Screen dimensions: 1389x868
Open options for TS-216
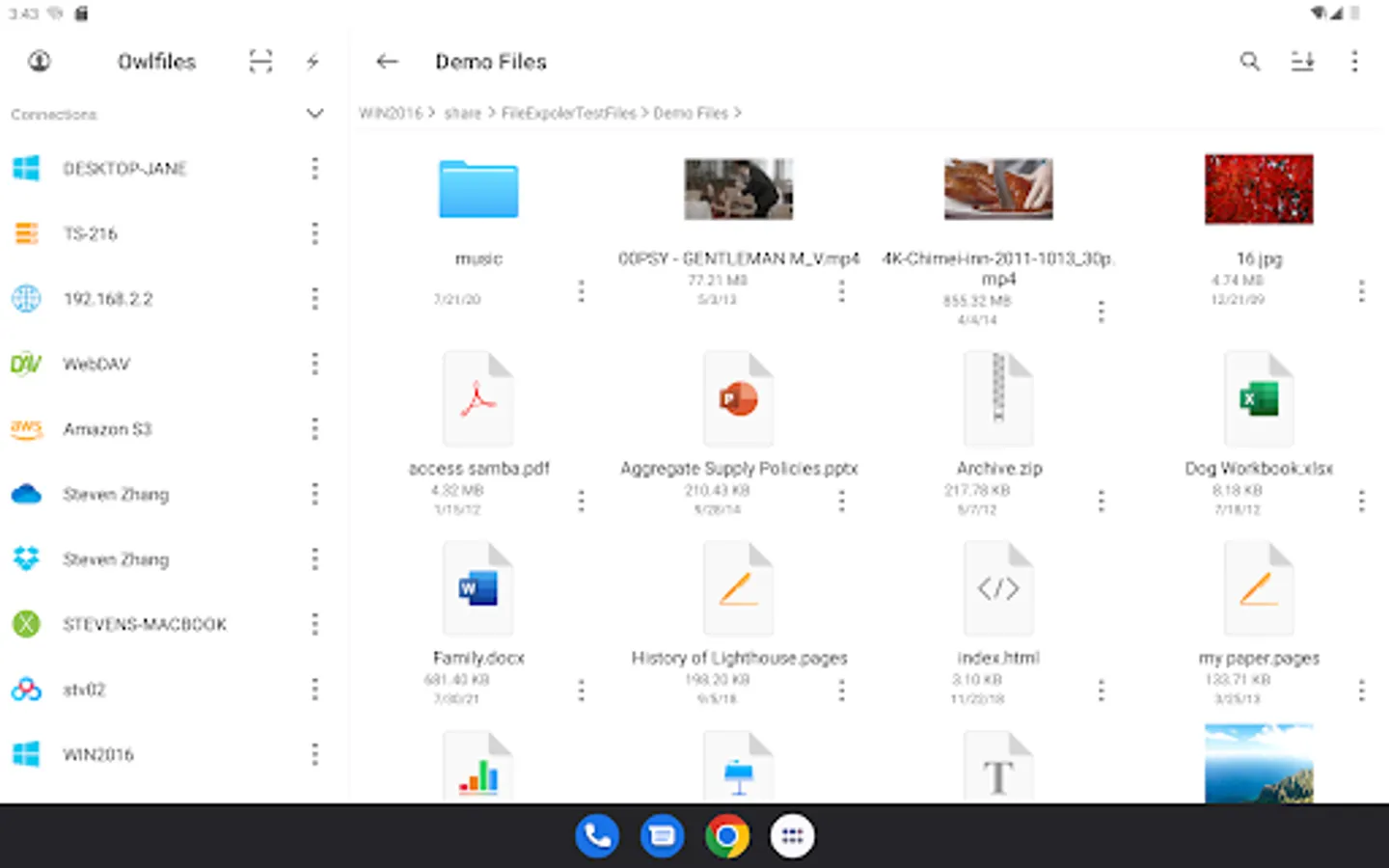coord(314,233)
